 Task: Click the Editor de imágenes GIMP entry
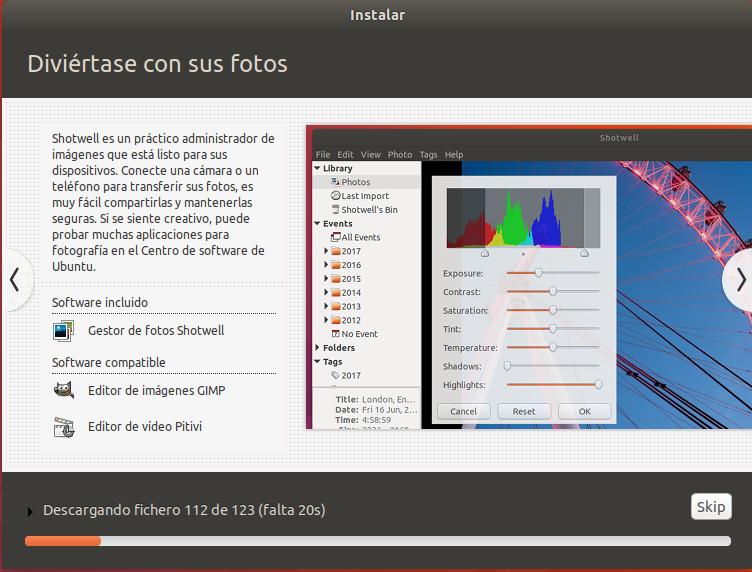click(x=156, y=390)
